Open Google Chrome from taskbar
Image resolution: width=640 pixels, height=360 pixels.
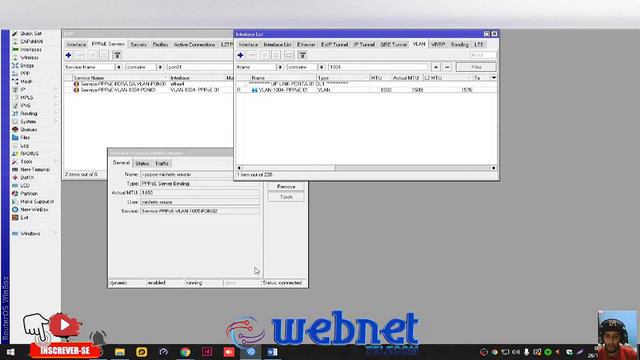[185, 352]
